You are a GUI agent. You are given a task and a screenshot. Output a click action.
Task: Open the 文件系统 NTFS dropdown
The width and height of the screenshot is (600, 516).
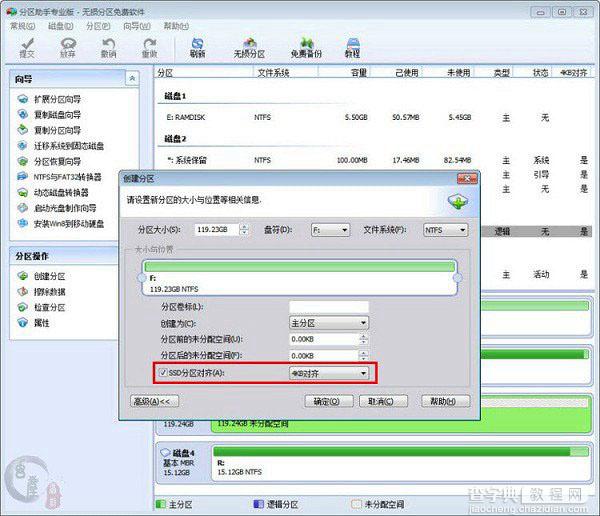coord(446,230)
